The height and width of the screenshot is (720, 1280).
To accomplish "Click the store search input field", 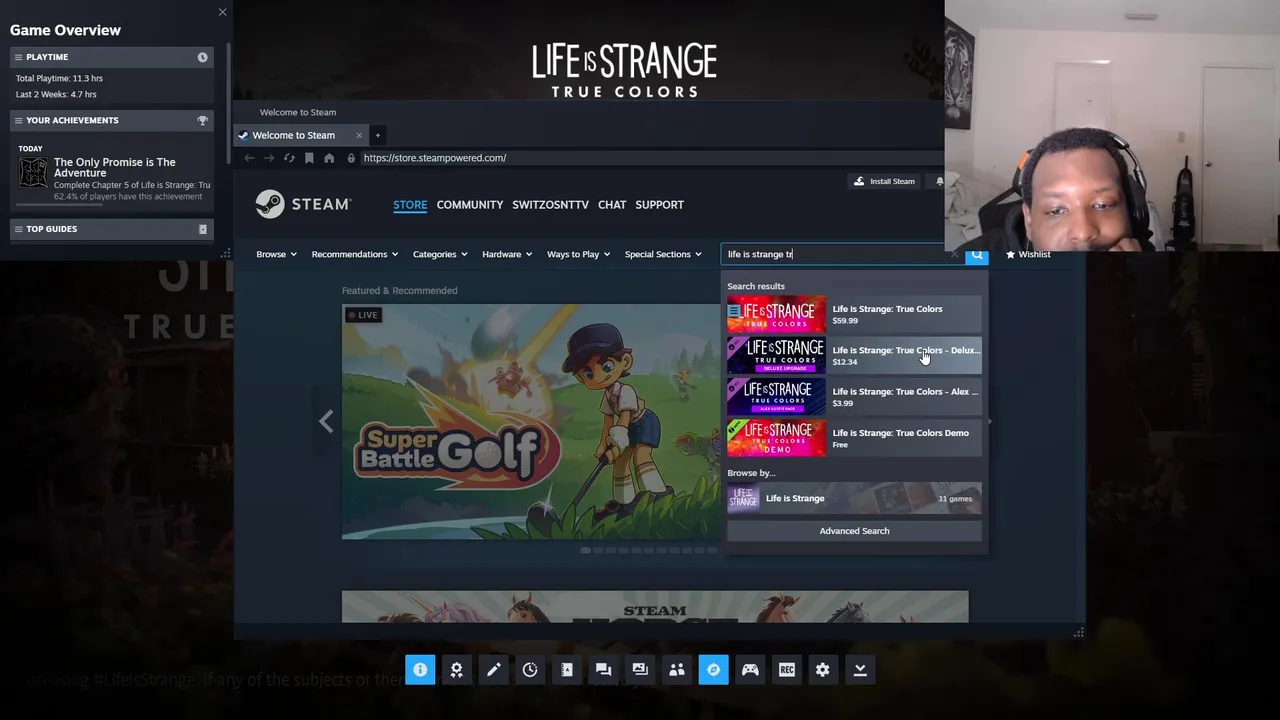I will tap(842, 254).
